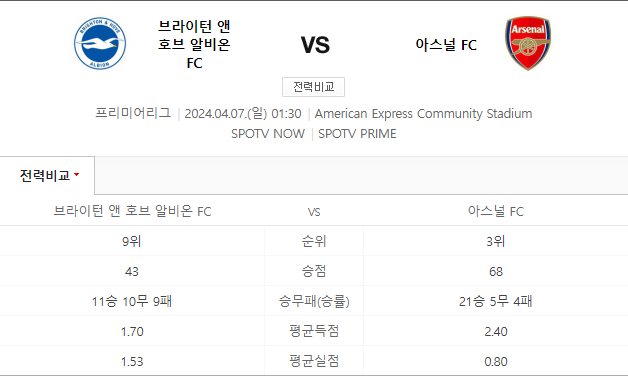Screen dimensions: 628x376
Task: Click American Express Community Stadium venue
Action: tap(423, 114)
